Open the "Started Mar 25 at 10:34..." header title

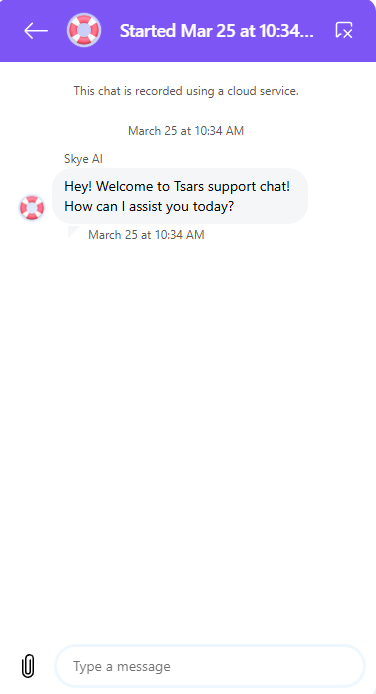point(217,31)
